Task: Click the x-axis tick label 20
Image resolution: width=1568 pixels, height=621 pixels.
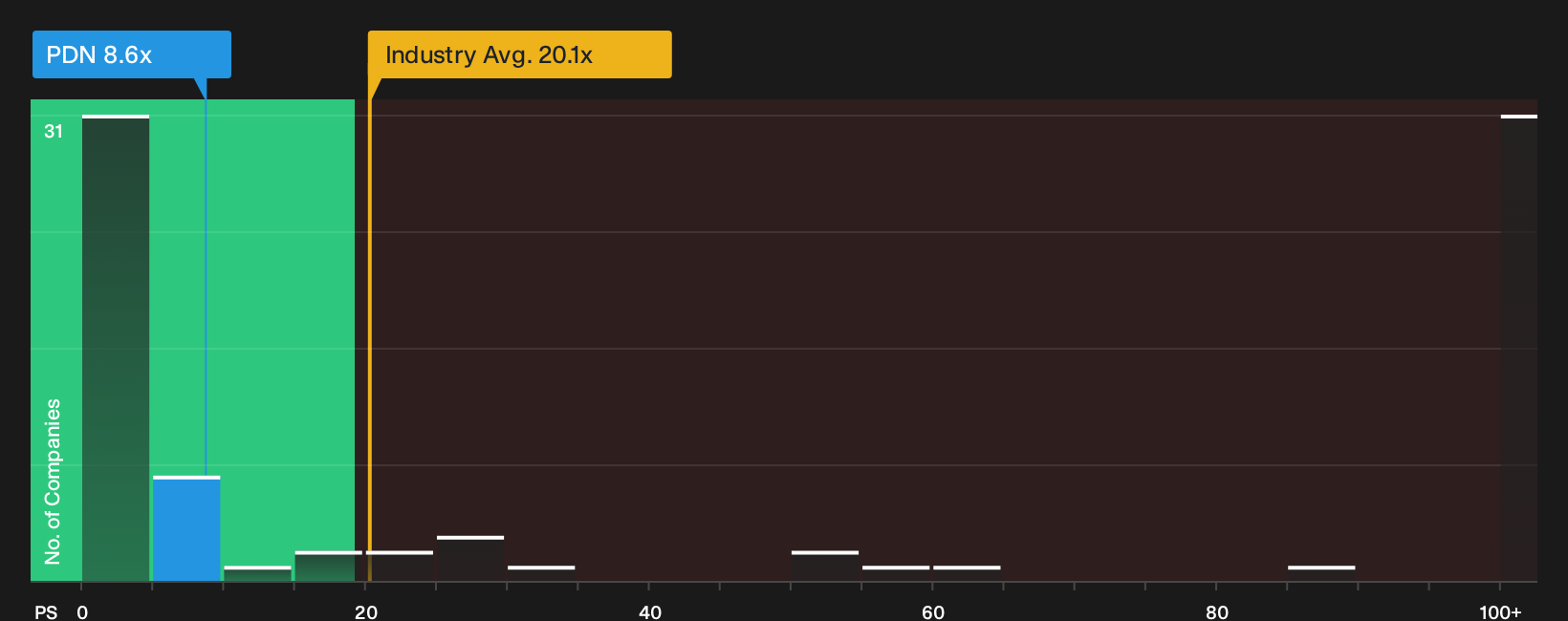Action: [x=366, y=612]
